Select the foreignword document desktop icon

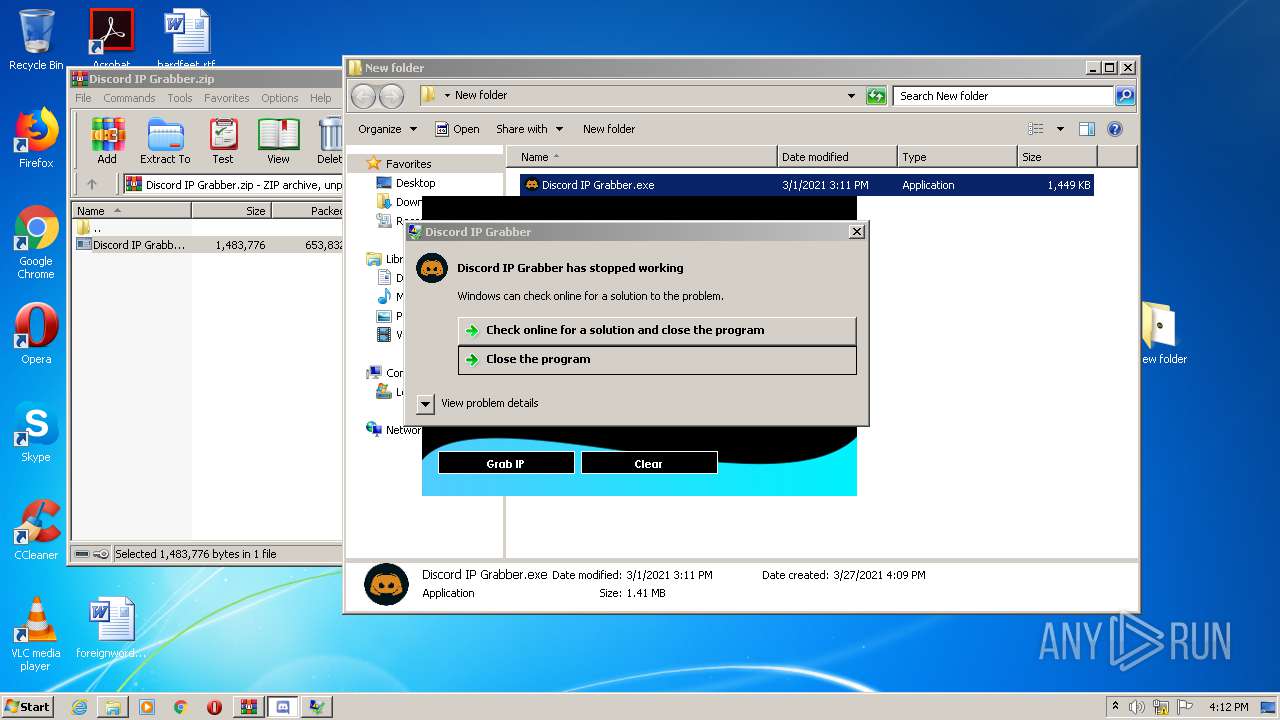pos(111,628)
